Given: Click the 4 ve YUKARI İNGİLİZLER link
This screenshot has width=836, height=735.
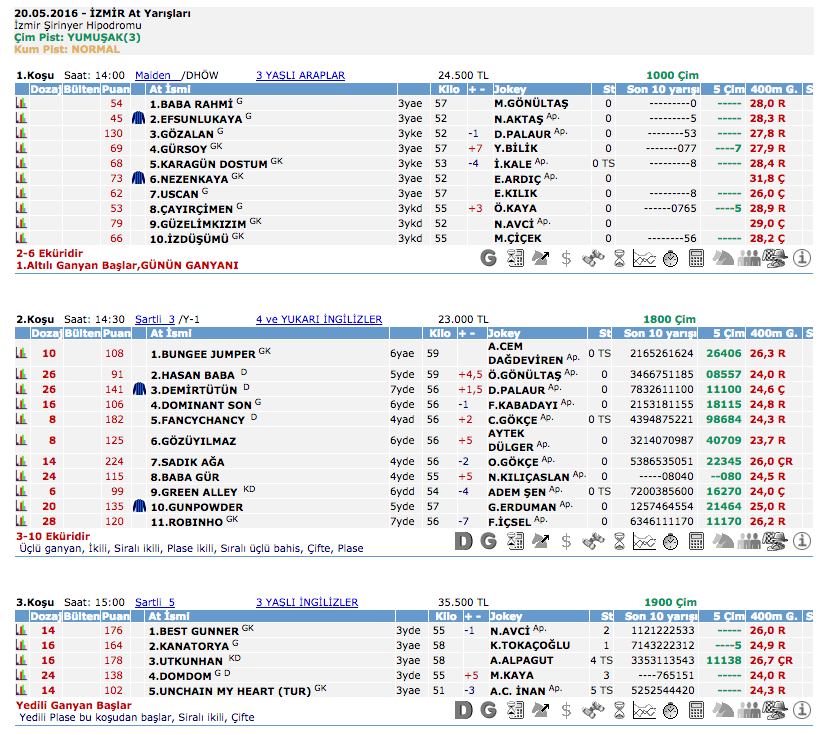Looking at the screenshot, I should click(x=318, y=319).
